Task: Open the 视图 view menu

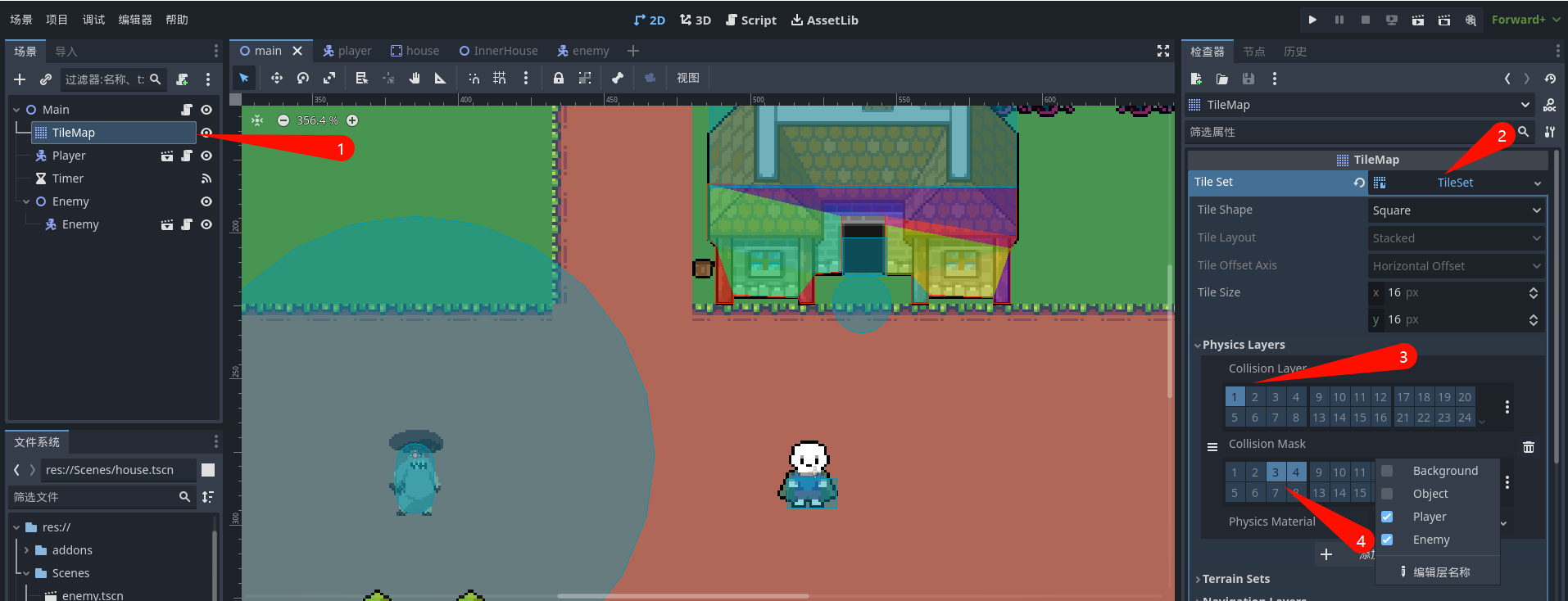Action: (688, 78)
